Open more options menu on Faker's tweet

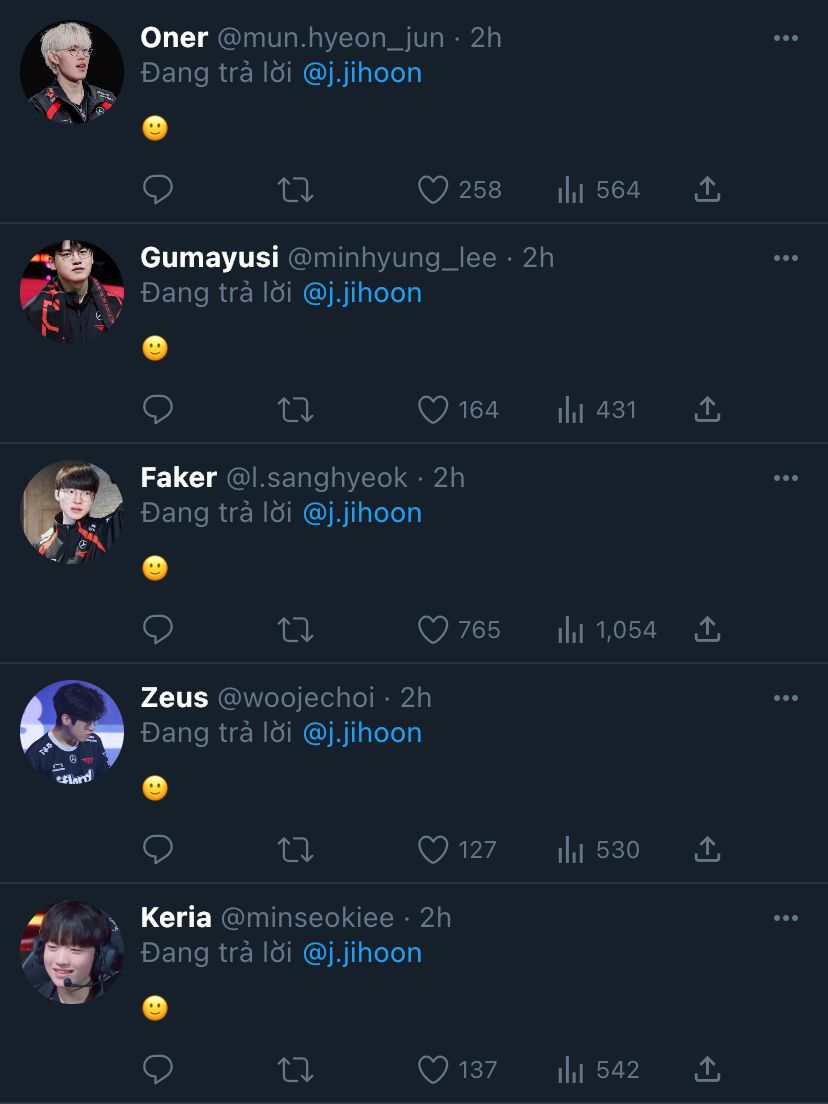point(786,478)
